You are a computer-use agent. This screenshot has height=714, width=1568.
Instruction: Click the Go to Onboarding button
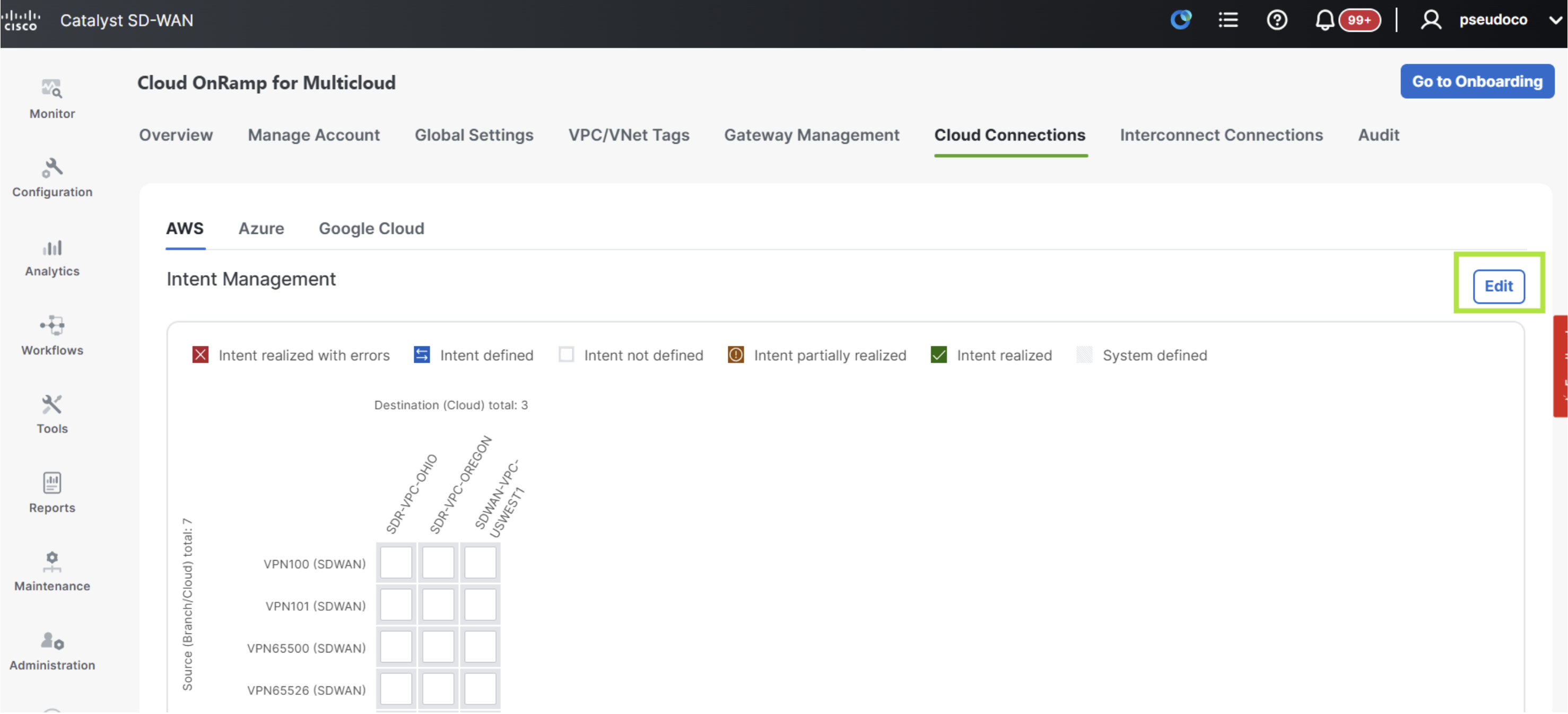click(x=1477, y=82)
